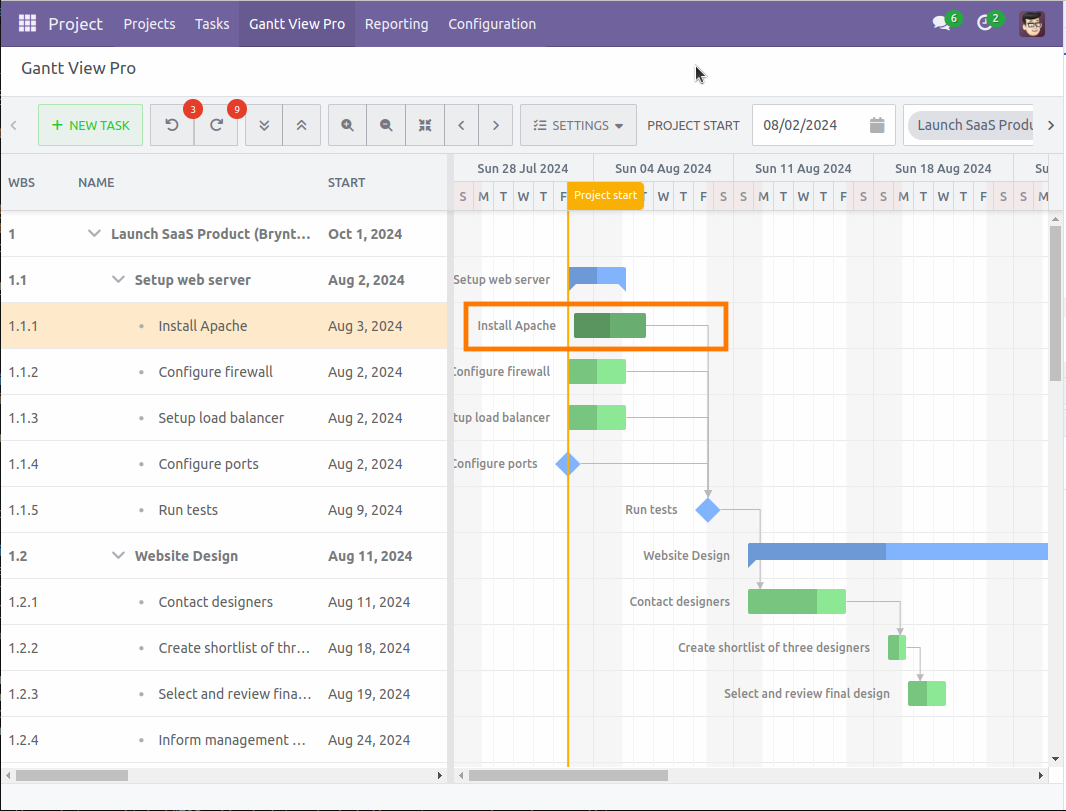
Task: Open the messages icon showing 6 notifications
Action: [x=938, y=23]
